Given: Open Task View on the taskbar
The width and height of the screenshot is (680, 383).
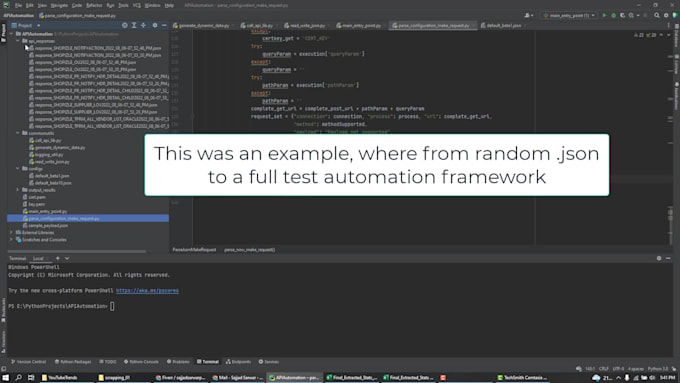Looking at the screenshot, I should pyautogui.click(x=31, y=378).
